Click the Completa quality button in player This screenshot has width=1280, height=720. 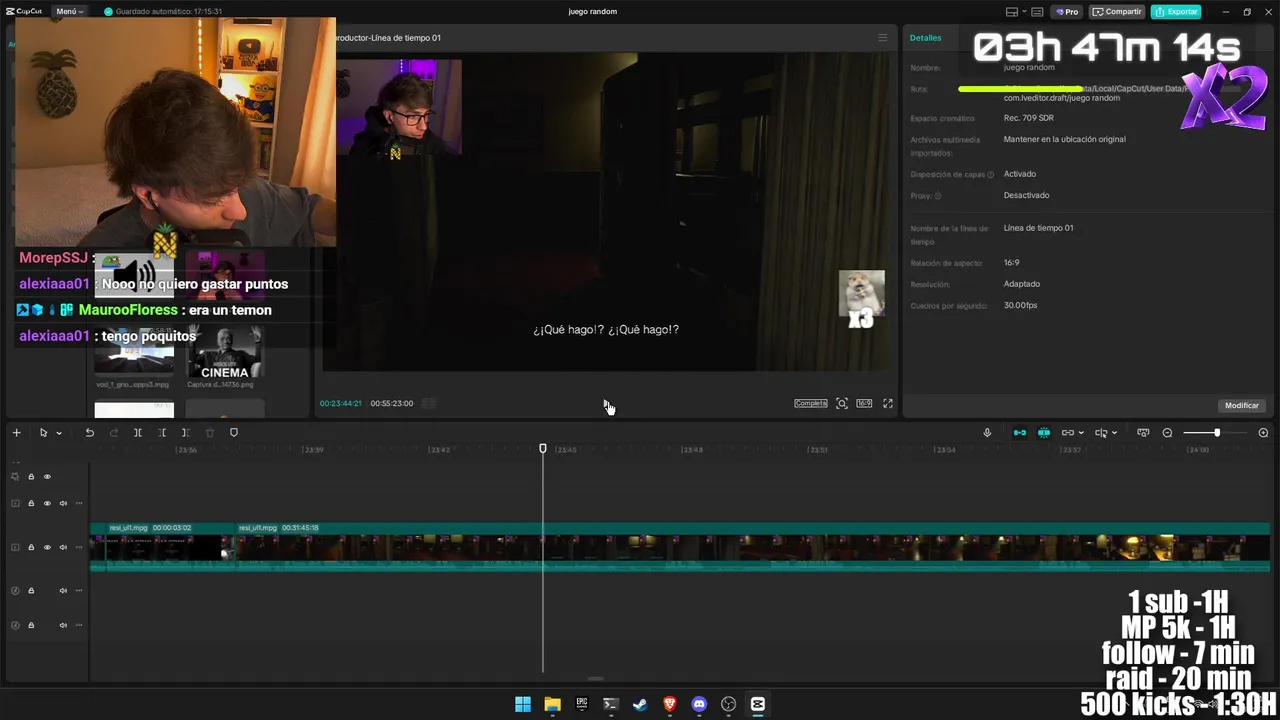[x=811, y=403]
